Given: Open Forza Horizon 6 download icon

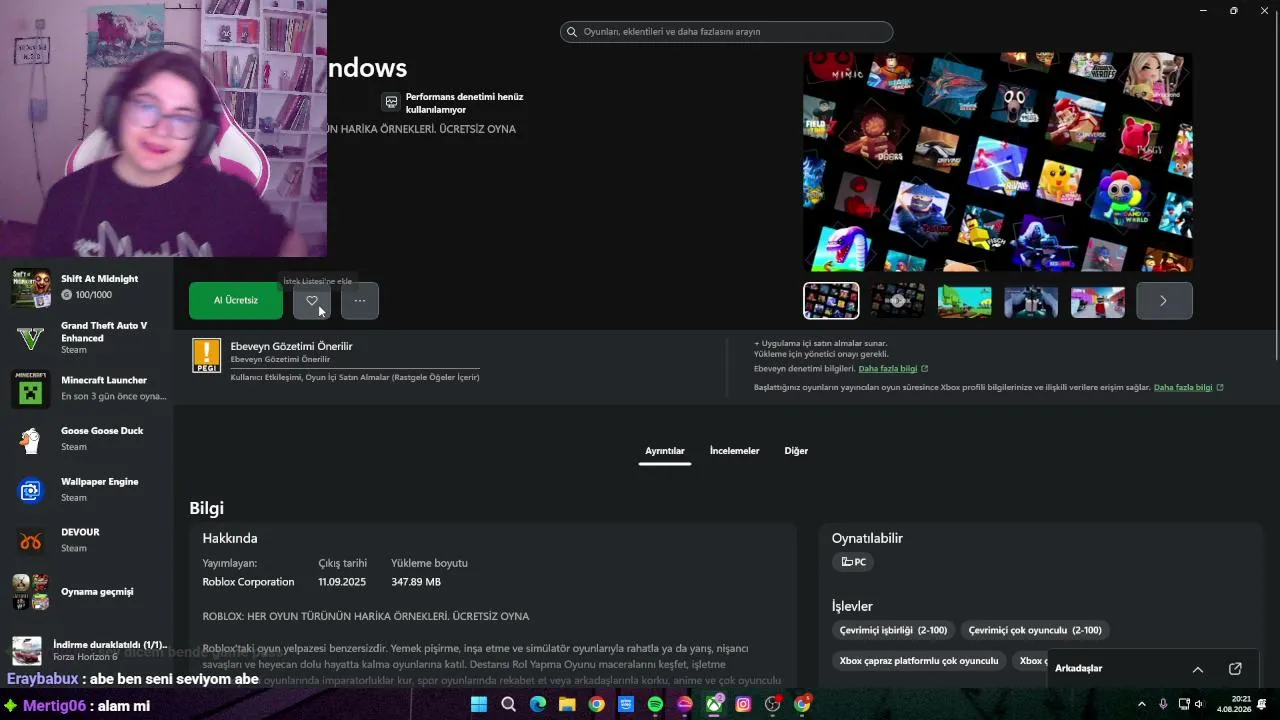Looking at the screenshot, I should 27,650.
